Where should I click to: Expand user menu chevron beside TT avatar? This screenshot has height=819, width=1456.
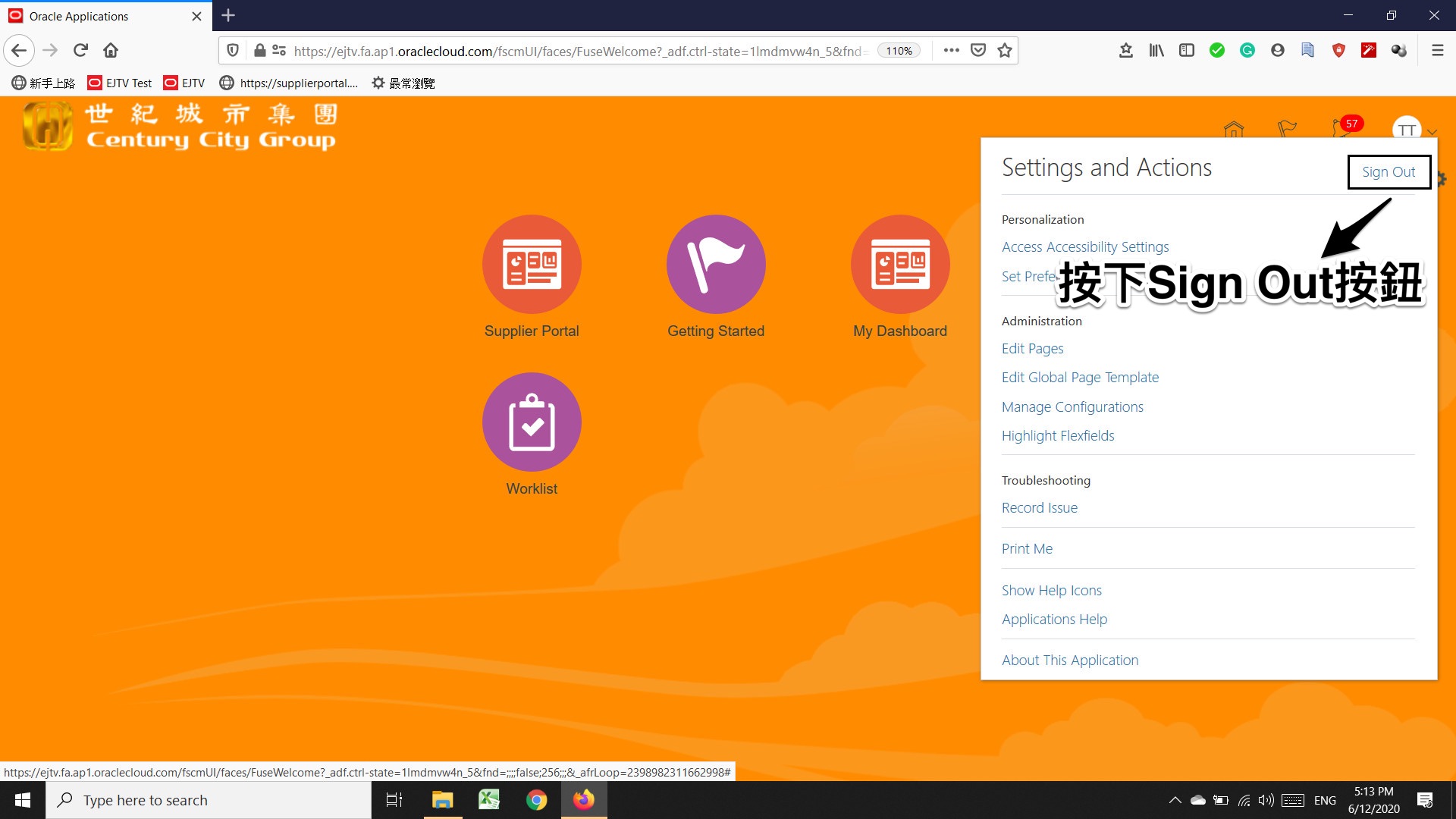(1432, 132)
